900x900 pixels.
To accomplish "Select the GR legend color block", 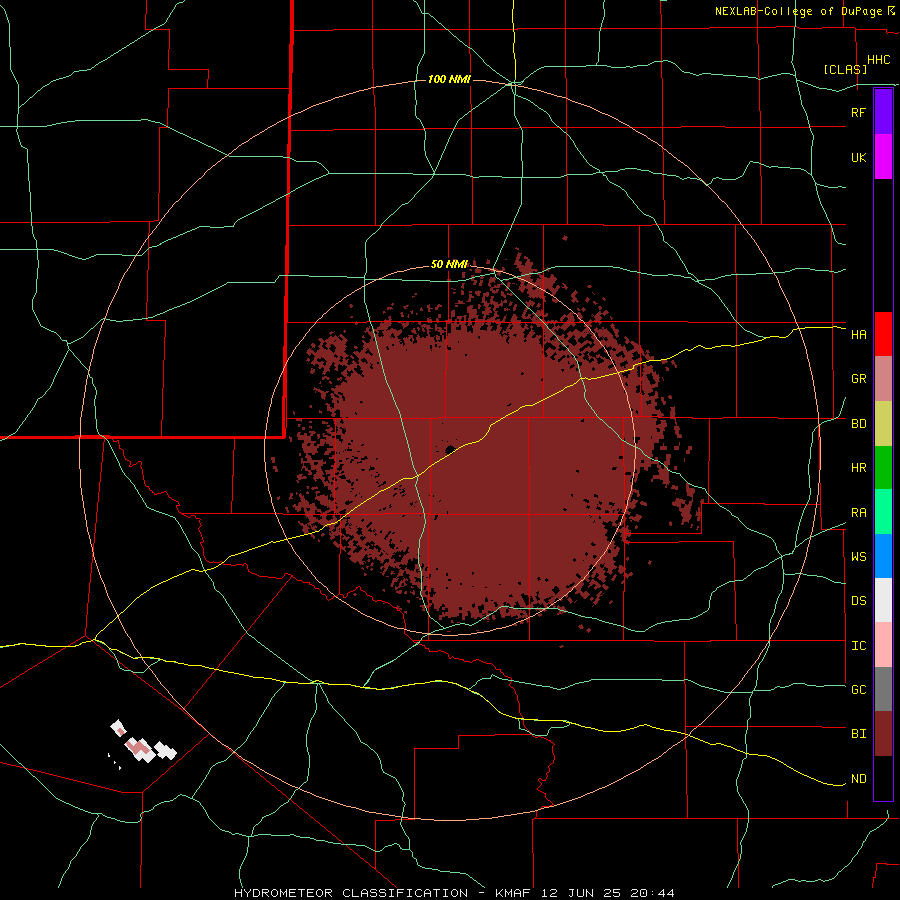I will point(883,379).
